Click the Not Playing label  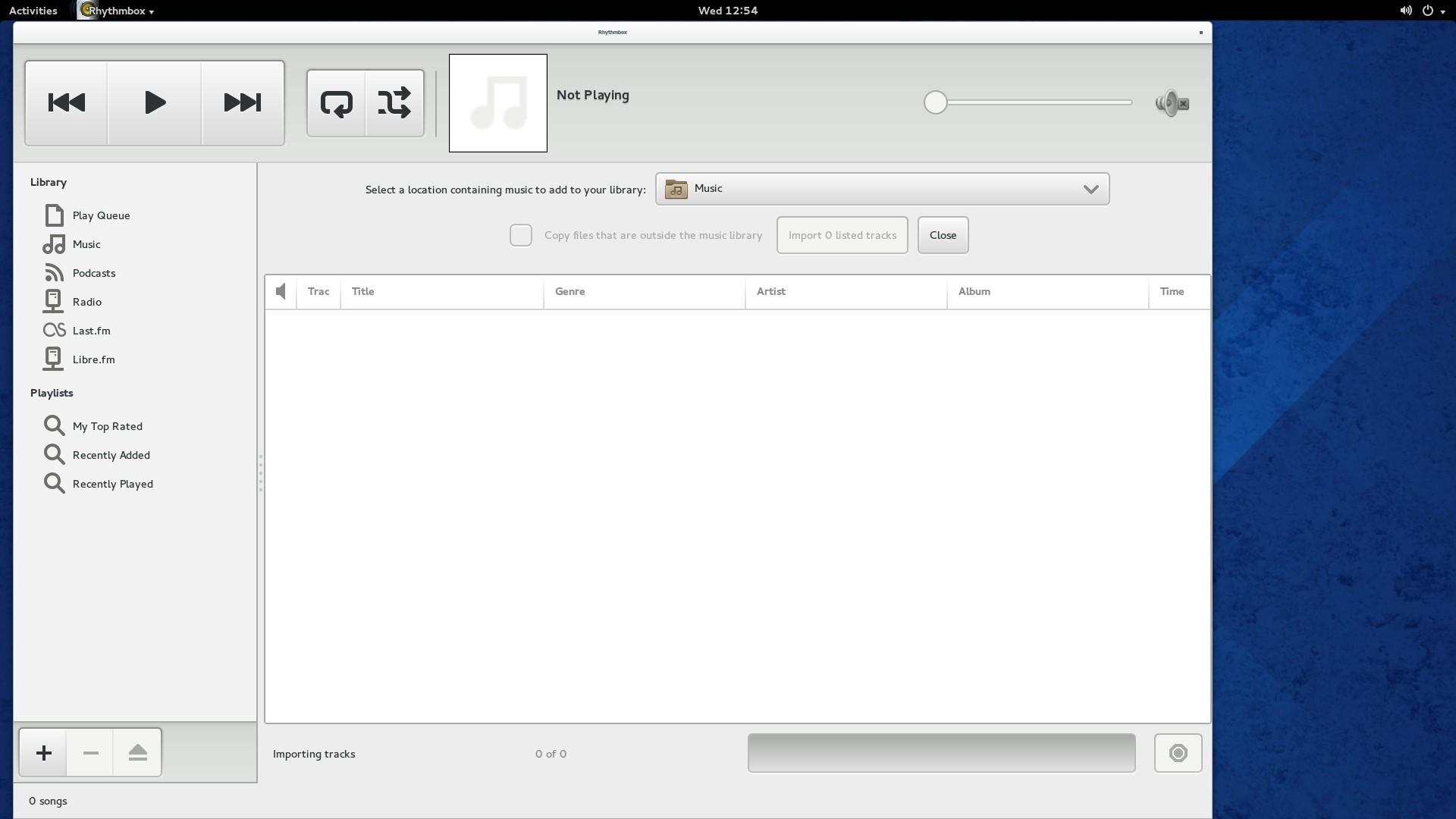593,96
